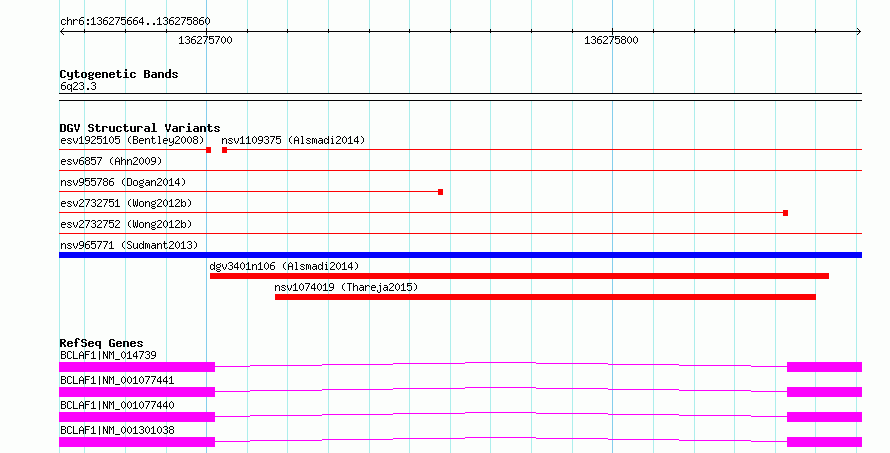Open BCLAF1|NM_001301038 transcript label
This screenshot has height=453, width=890.
(117, 430)
